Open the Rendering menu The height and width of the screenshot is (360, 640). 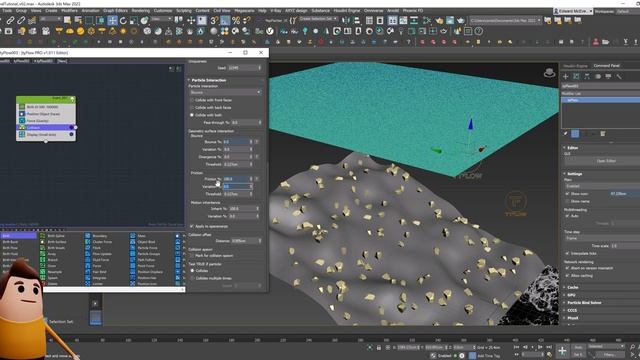[140, 11]
